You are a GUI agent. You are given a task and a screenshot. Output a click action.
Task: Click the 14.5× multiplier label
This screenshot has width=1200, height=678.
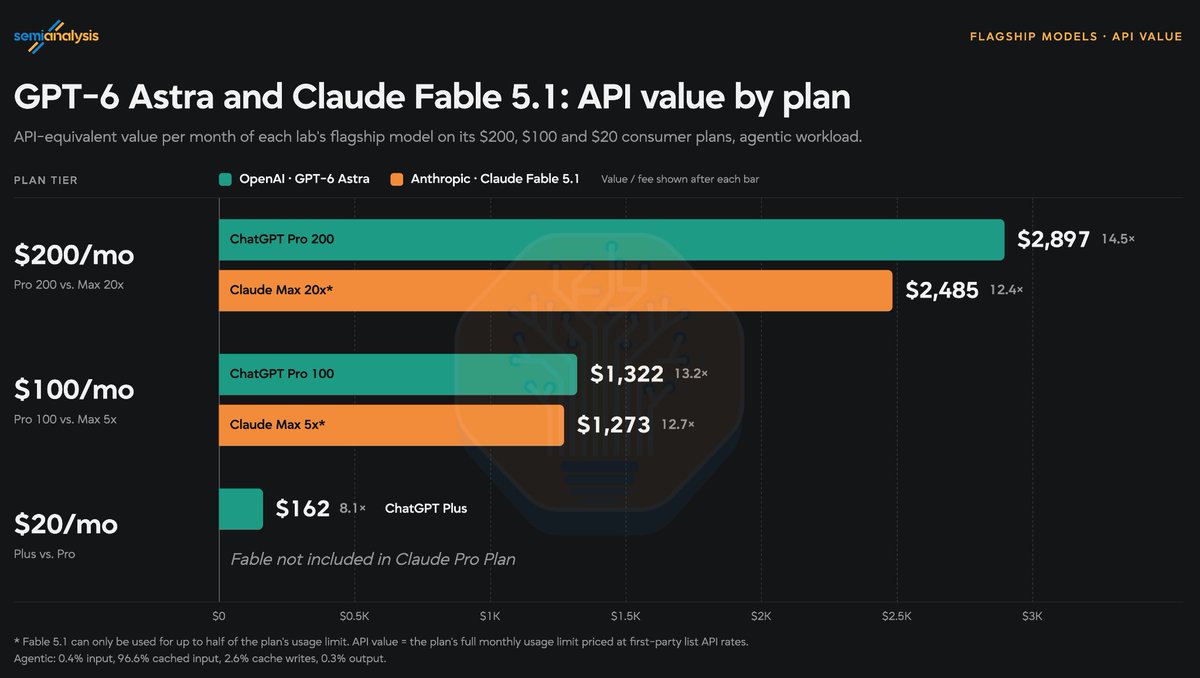pyautogui.click(x=1118, y=240)
